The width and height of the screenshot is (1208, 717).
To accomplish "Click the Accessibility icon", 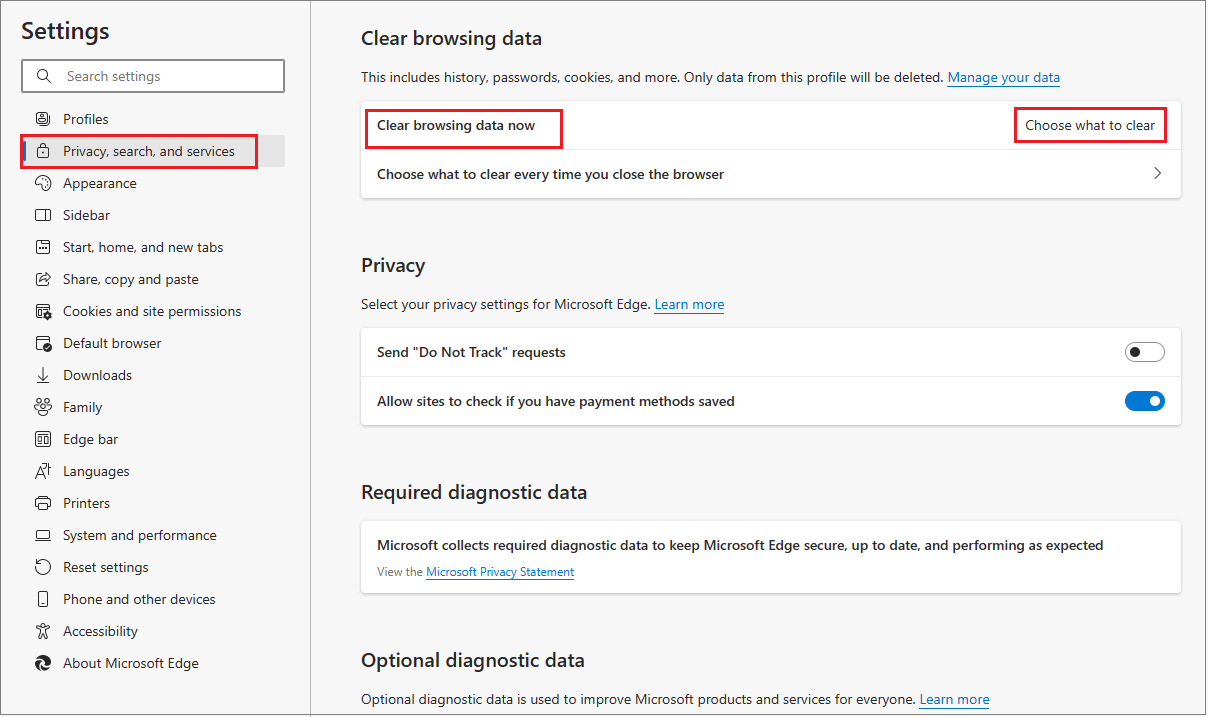I will [43, 631].
